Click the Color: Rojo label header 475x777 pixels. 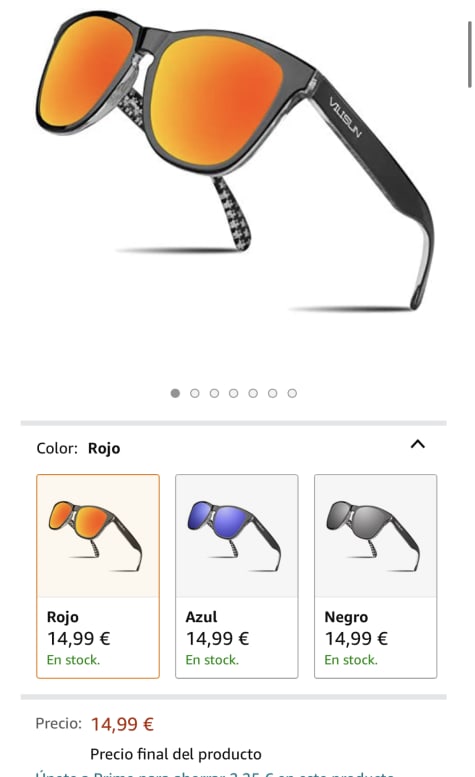(x=78, y=448)
